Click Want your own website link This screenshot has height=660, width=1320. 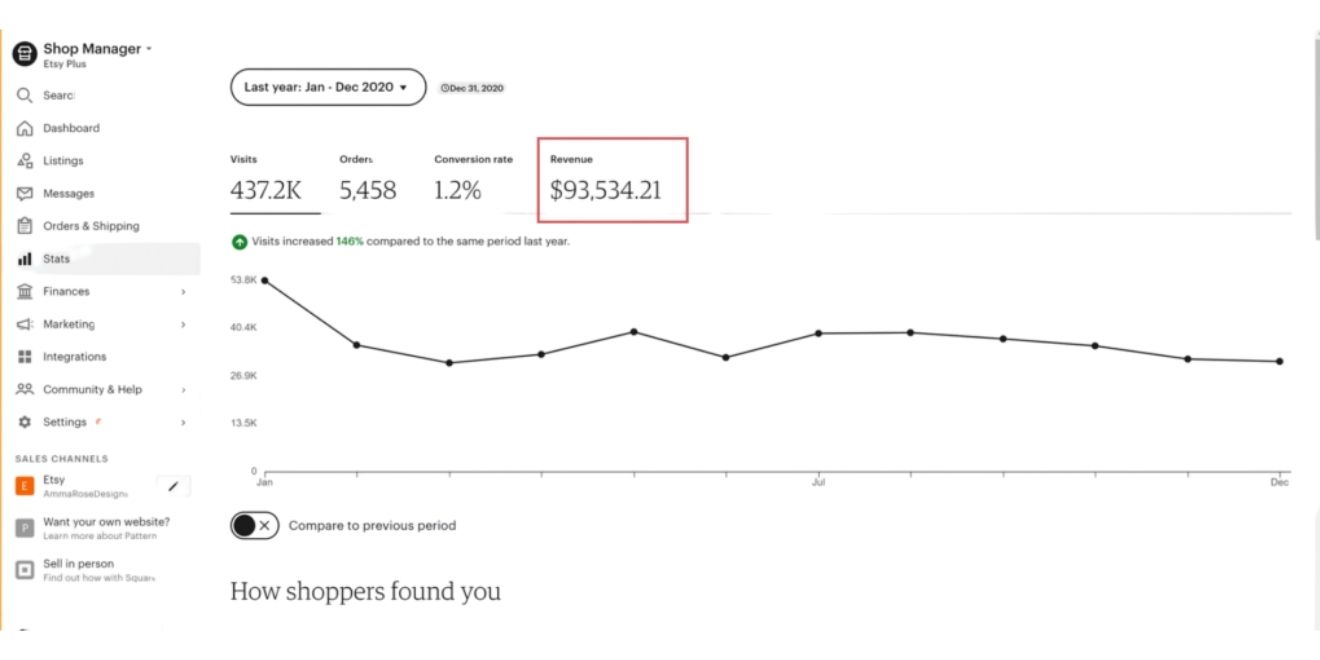106,522
